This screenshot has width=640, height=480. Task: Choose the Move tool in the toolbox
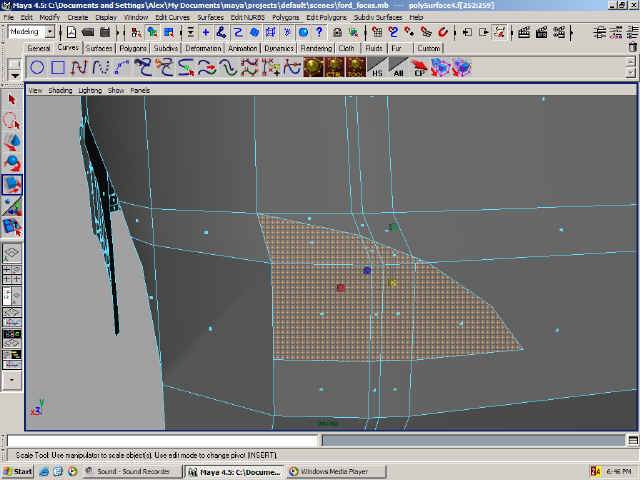tap(12, 142)
